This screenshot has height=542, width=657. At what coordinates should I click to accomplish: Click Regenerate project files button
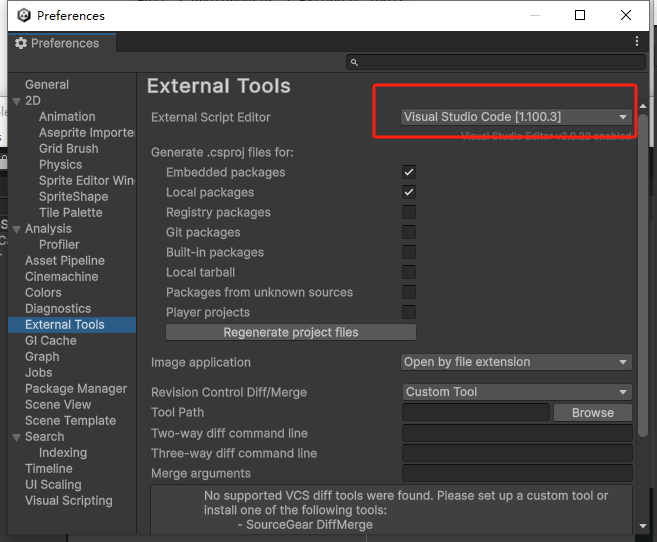[x=290, y=332]
